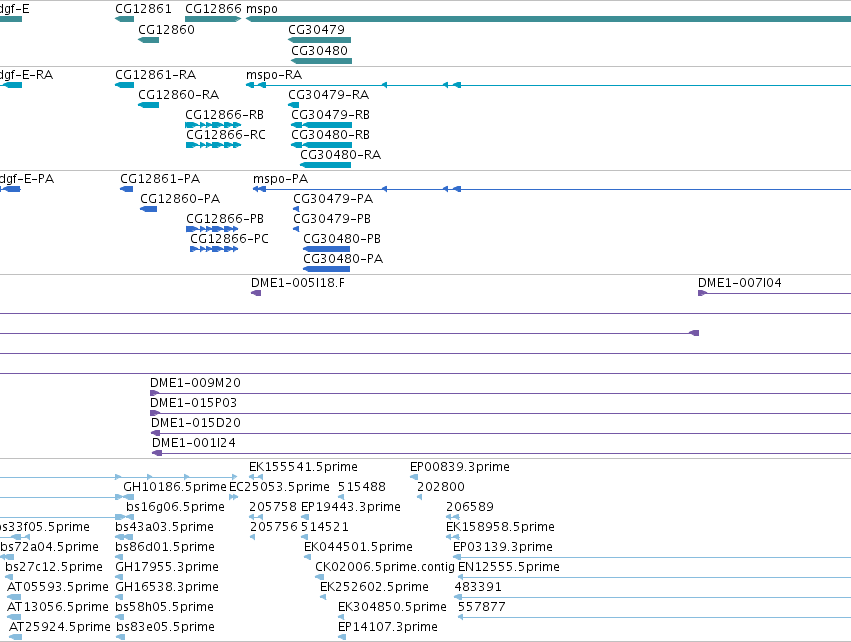Select the AT05593.5prime EST label
This screenshot has width=851, height=642.
point(58,588)
